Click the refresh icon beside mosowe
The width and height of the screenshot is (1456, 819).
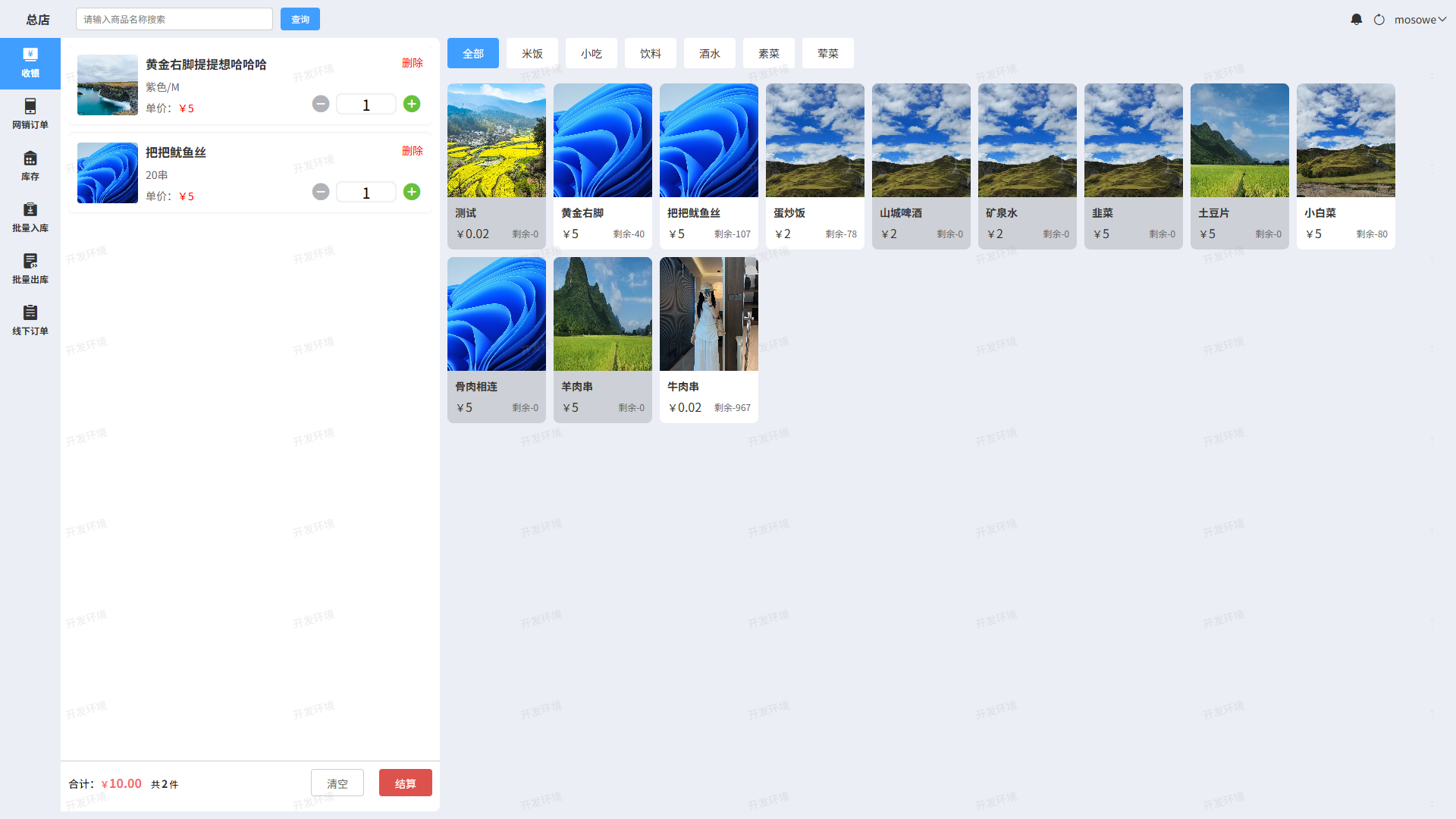(x=1379, y=20)
